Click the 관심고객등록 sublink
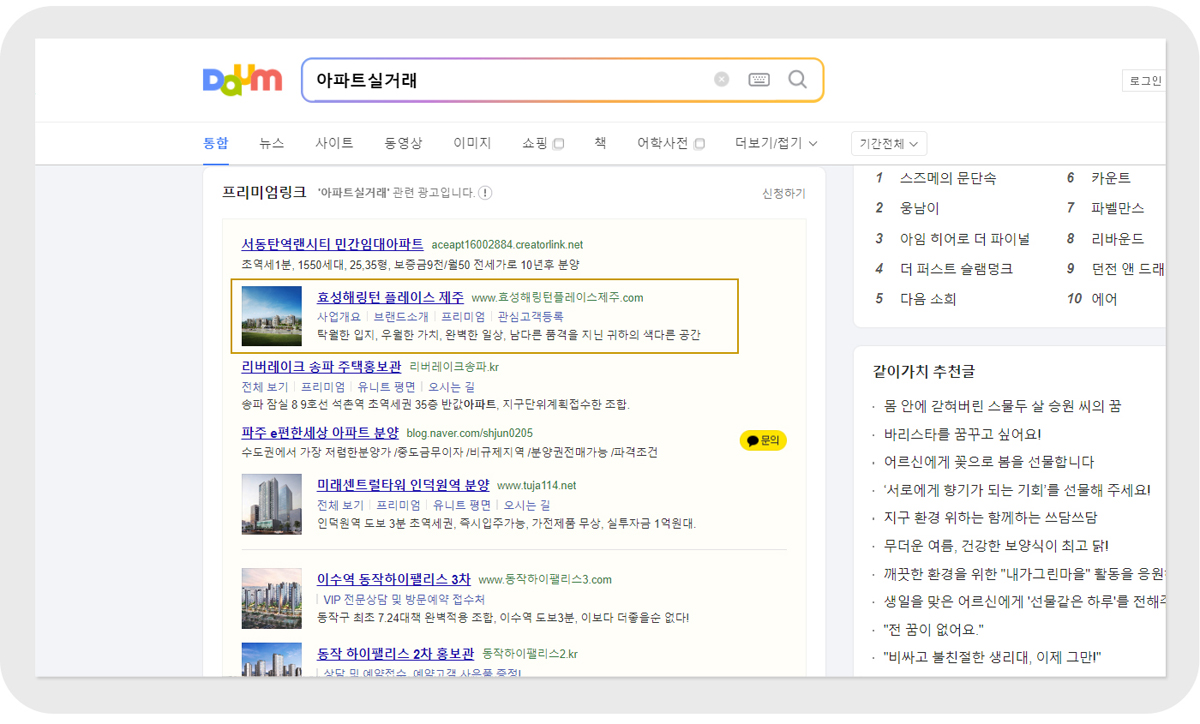 coord(530,316)
